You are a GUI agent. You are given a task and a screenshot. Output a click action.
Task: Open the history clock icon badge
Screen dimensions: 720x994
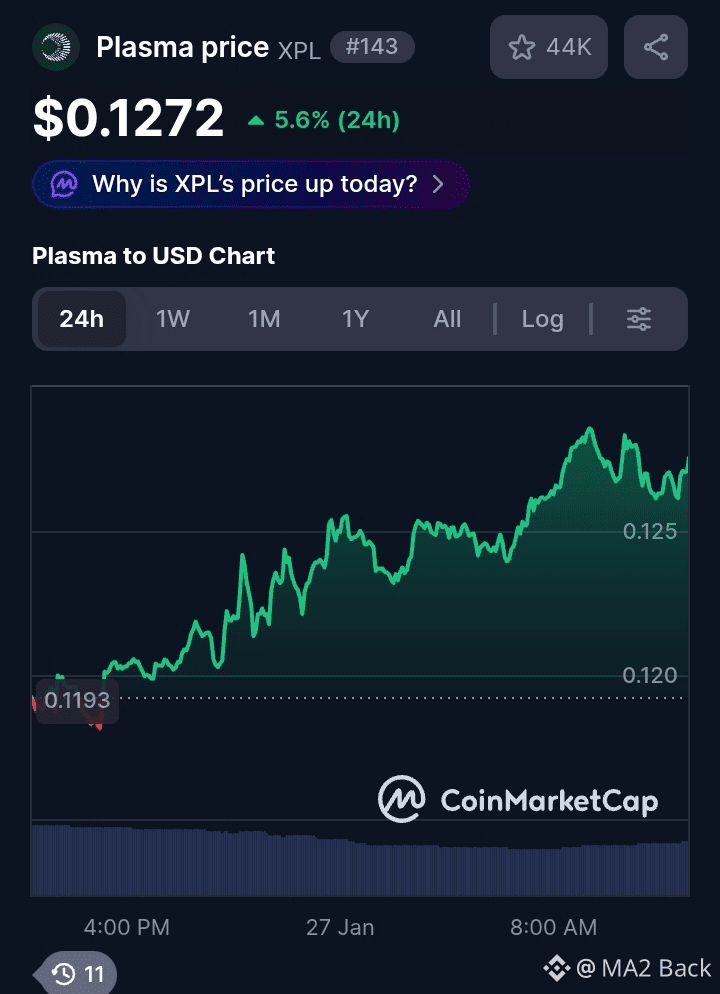79,974
